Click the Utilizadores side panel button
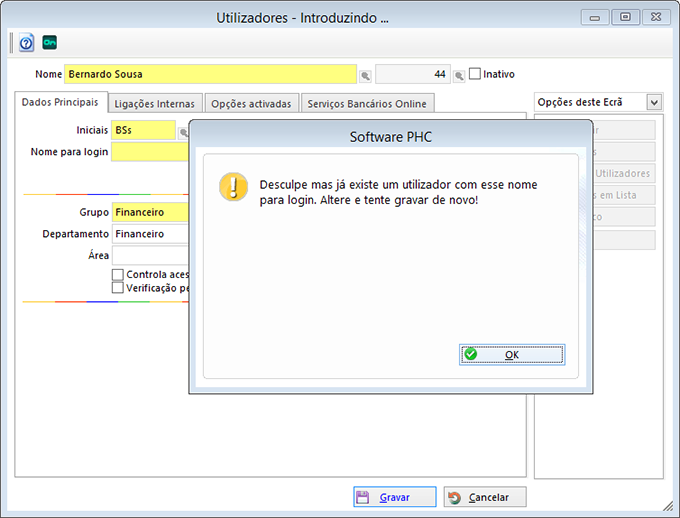 tap(624, 174)
